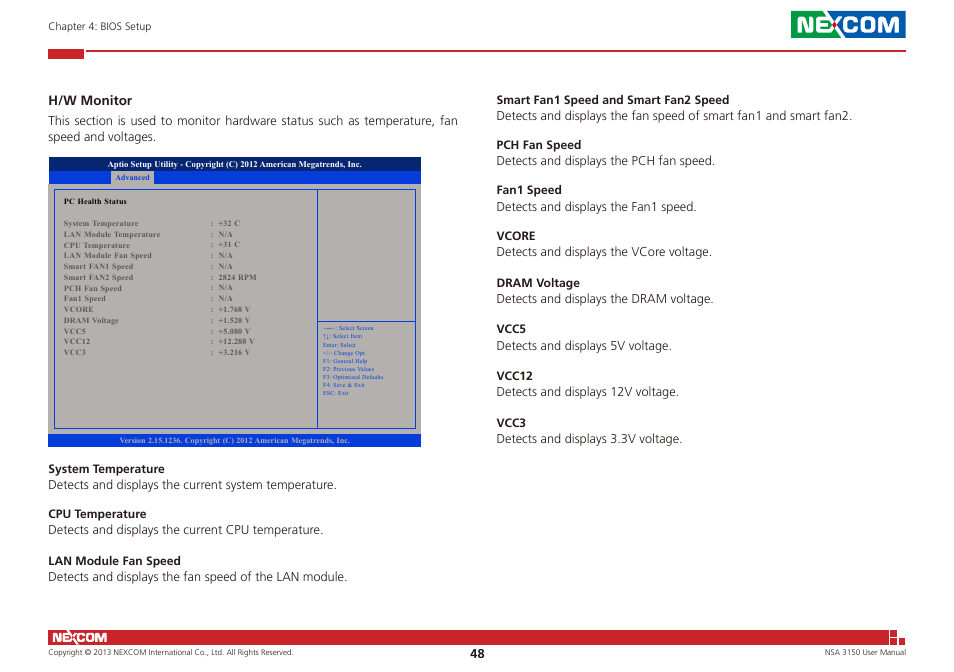Switch to the Advanced tab in the BIOS screenshot
Viewport: 954px width, 672px height.
[x=132, y=177]
